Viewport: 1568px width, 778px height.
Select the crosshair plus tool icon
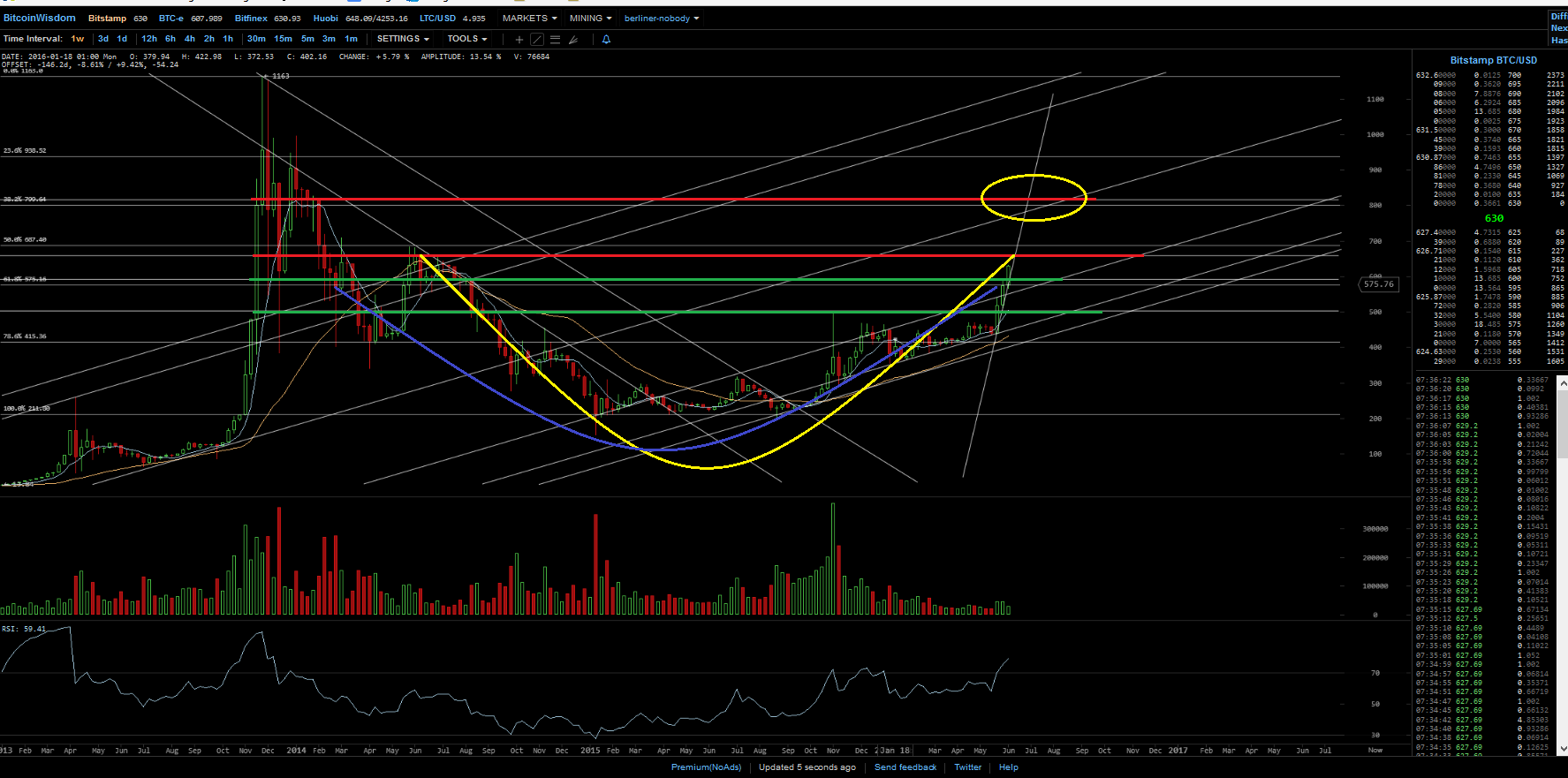tap(519, 40)
